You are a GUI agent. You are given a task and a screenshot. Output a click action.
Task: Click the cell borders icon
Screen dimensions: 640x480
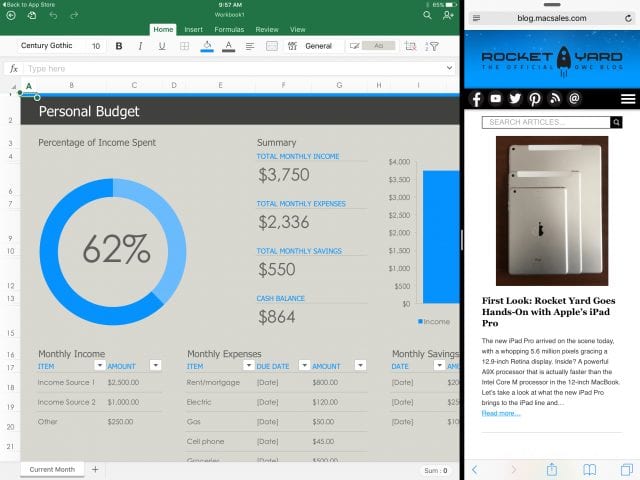(184, 46)
